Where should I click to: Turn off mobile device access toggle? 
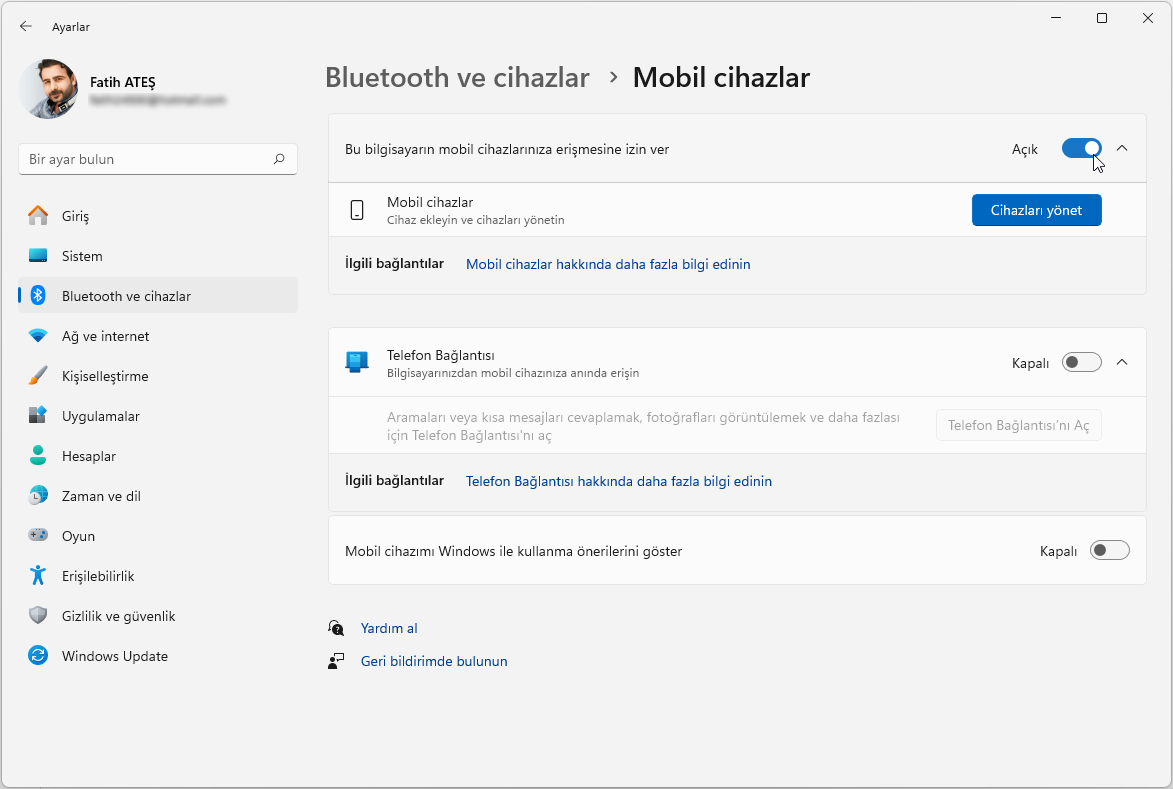click(x=1081, y=149)
